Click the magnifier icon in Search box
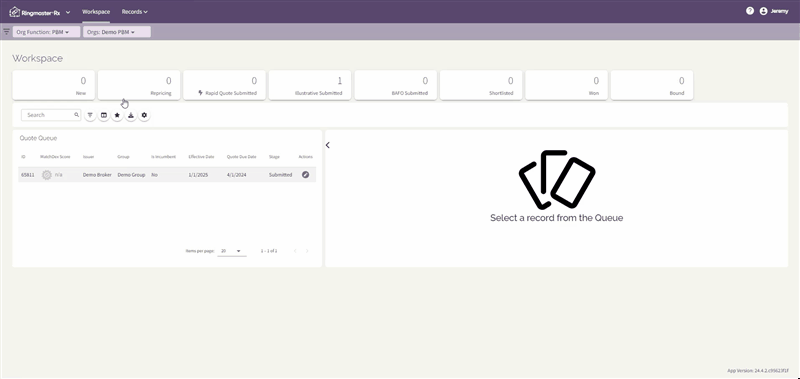Viewport: 800px width, 379px height. point(77,115)
